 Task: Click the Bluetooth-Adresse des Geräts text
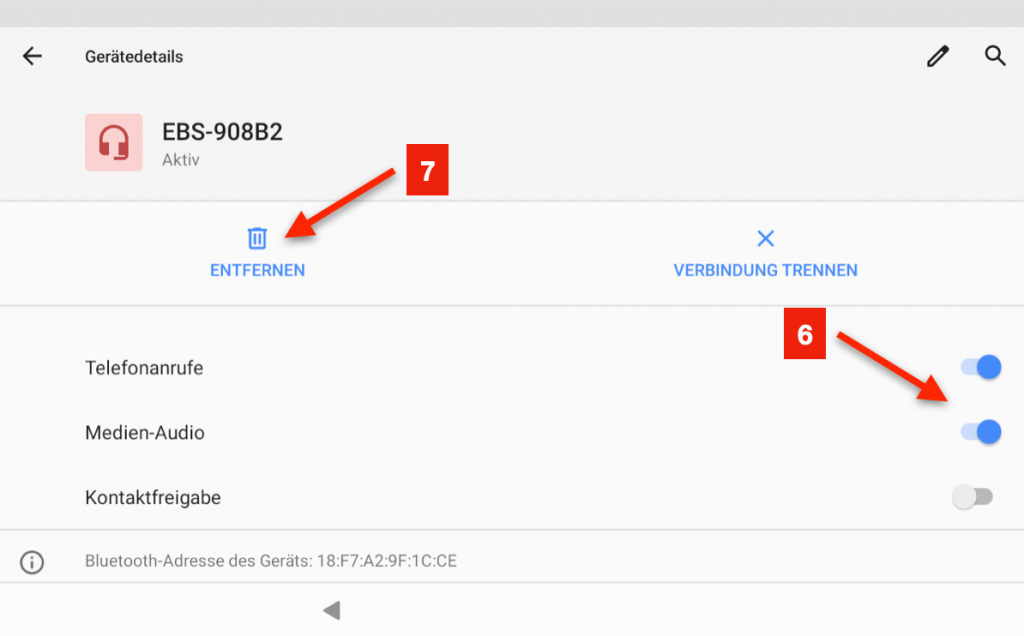(271, 562)
